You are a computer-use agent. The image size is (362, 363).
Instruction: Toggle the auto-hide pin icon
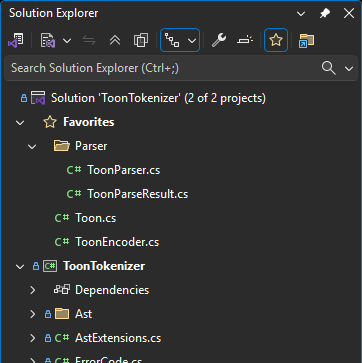[x=324, y=14]
